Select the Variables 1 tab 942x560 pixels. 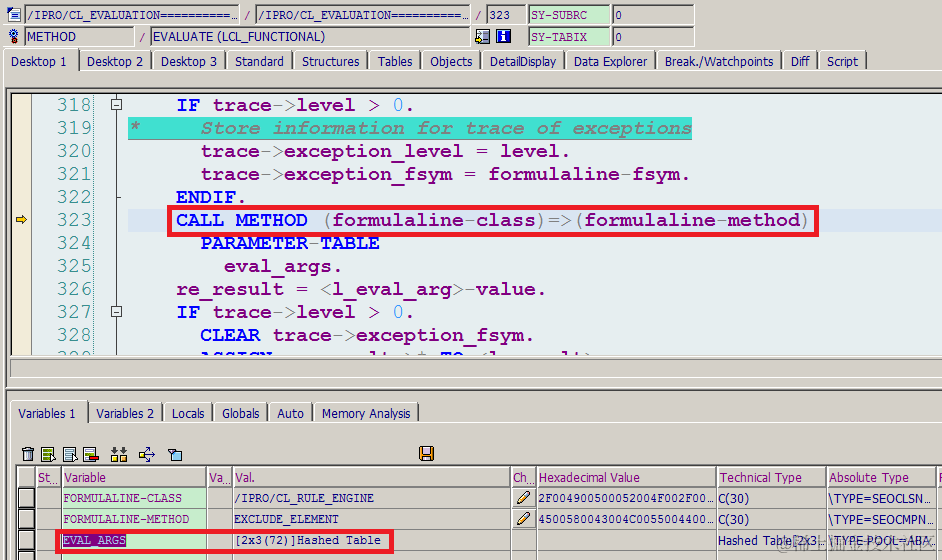(47, 413)
